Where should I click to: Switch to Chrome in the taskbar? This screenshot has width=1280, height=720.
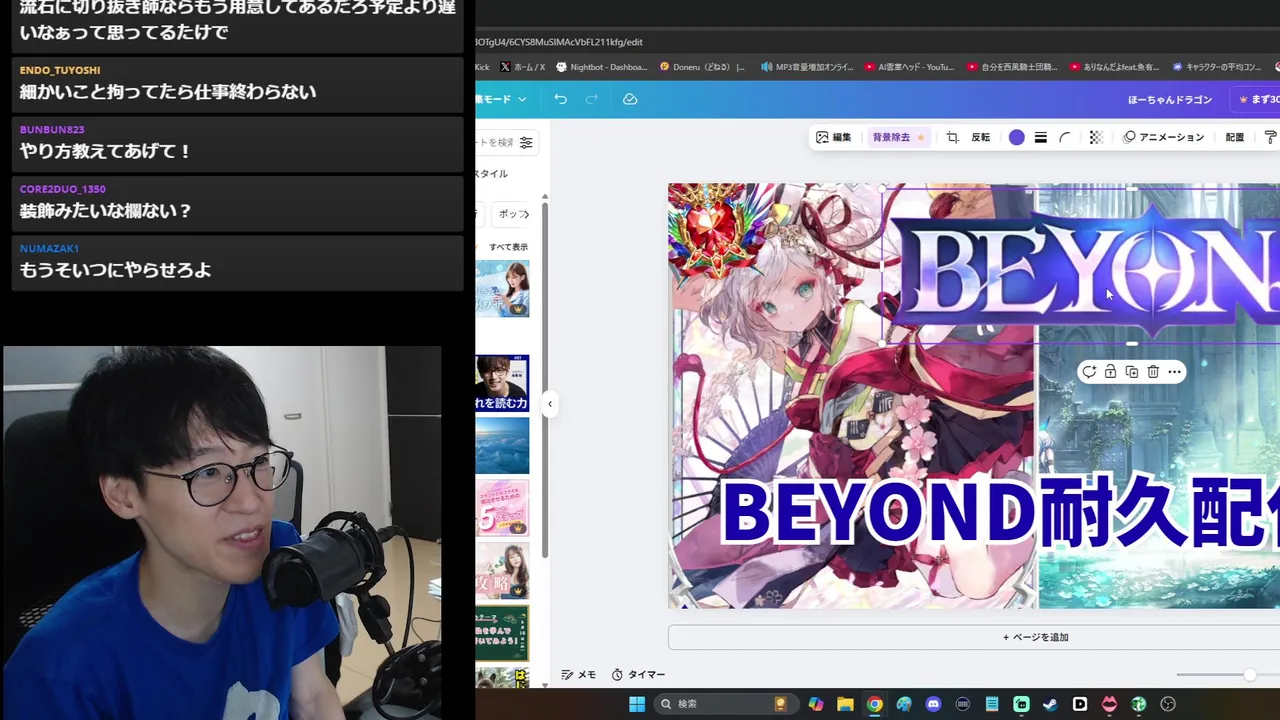(x=875, y=704)
